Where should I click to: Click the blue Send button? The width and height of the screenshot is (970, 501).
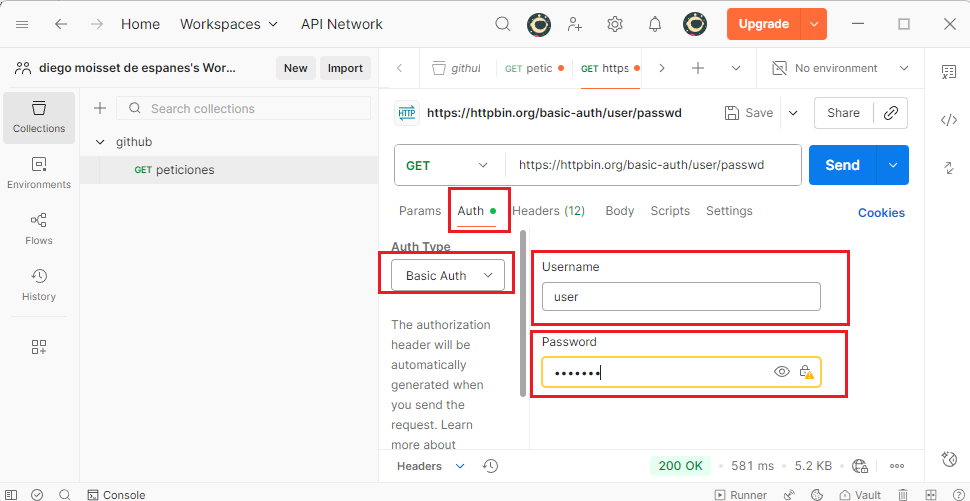842,165
